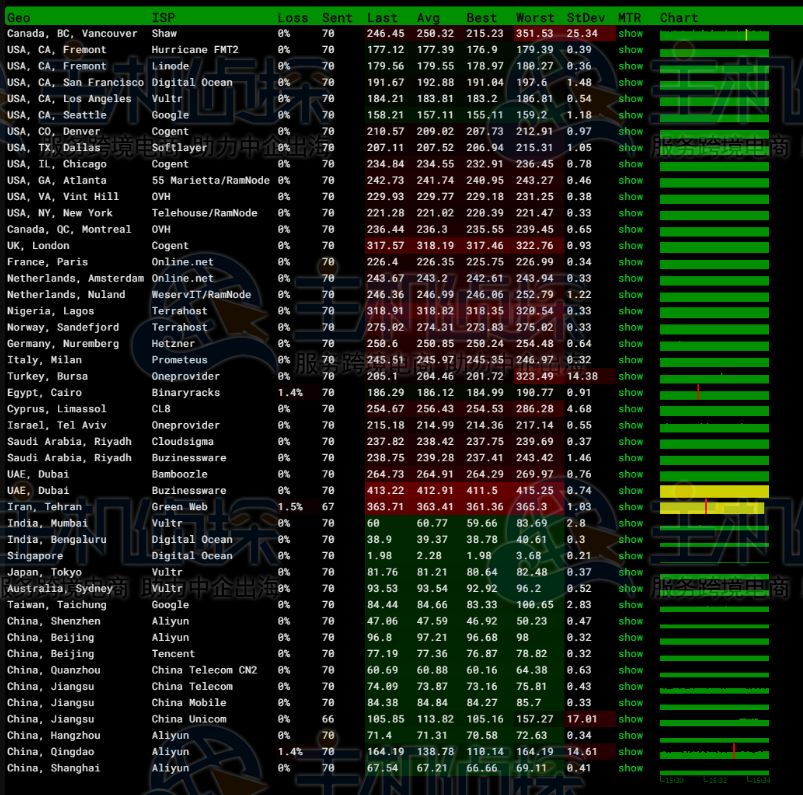Click the Tencent ISP cell in Beijing row
803x795 pixels.
(173, 654)
